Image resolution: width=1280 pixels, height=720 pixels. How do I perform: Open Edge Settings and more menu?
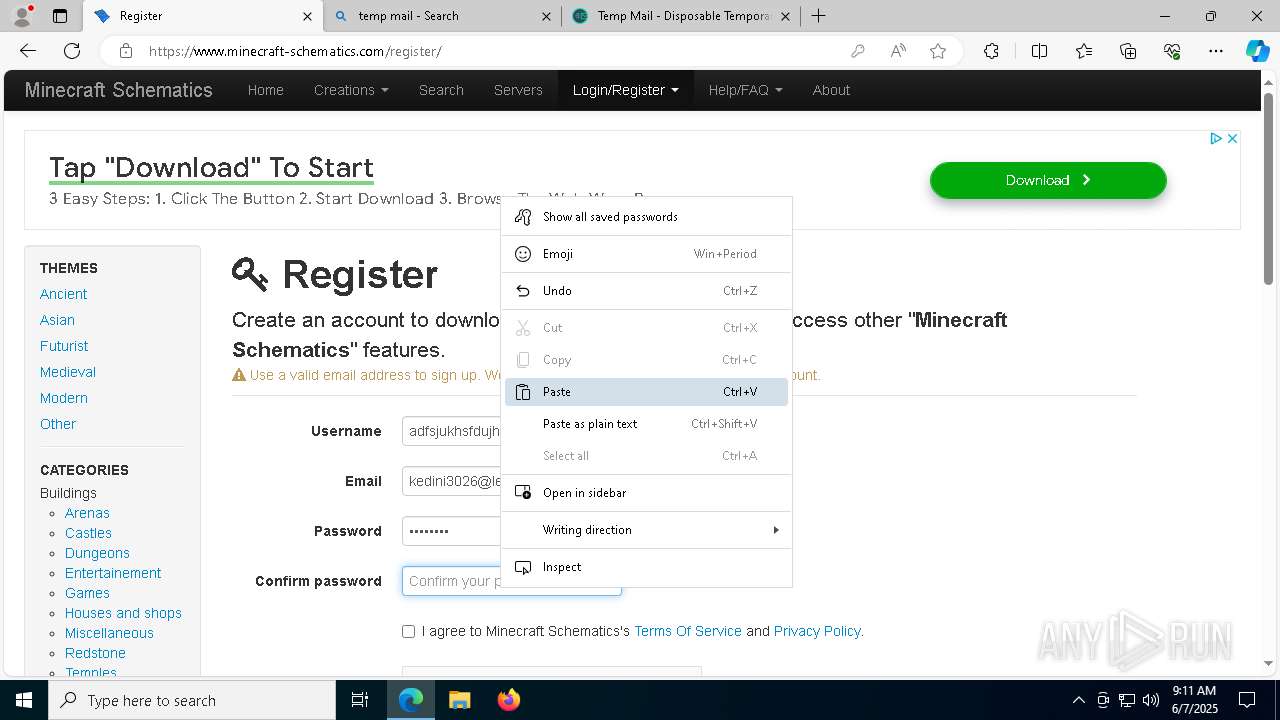coord(1216,51)
